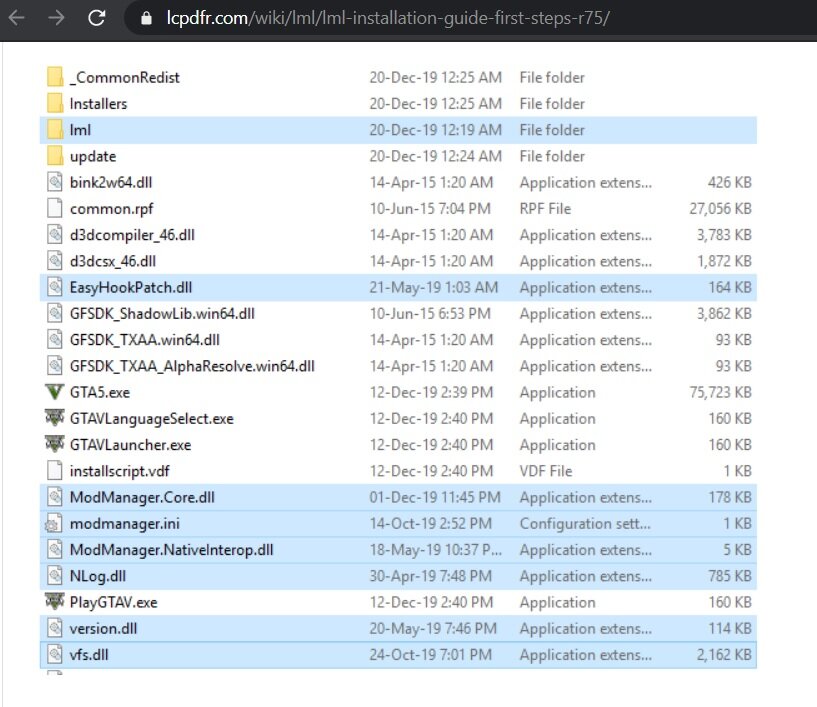Click the RPF File type label
The image size is (817, 707).
click(x=545, y=208)
